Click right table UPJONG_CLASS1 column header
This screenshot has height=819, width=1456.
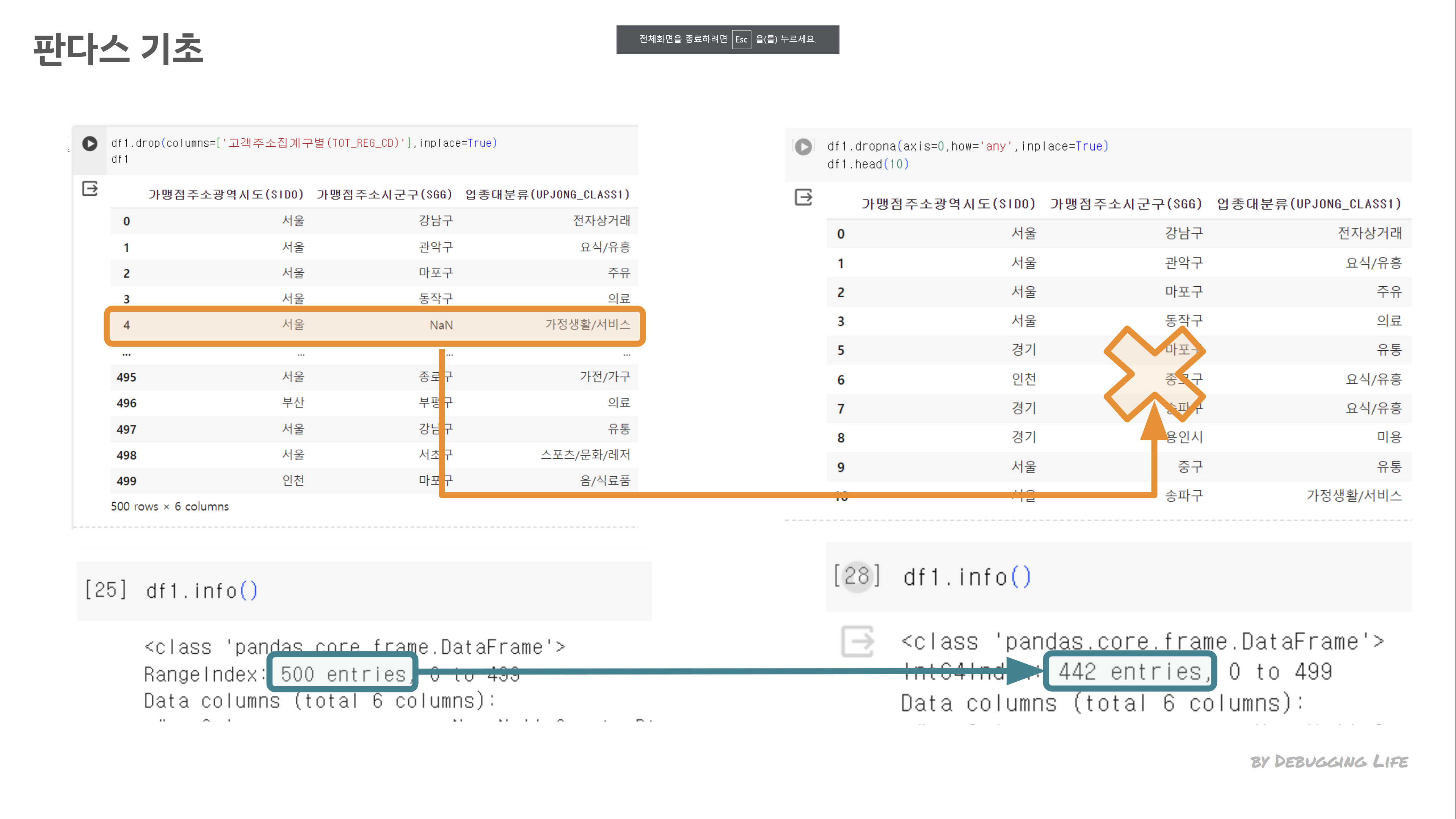click(1309, 204)
